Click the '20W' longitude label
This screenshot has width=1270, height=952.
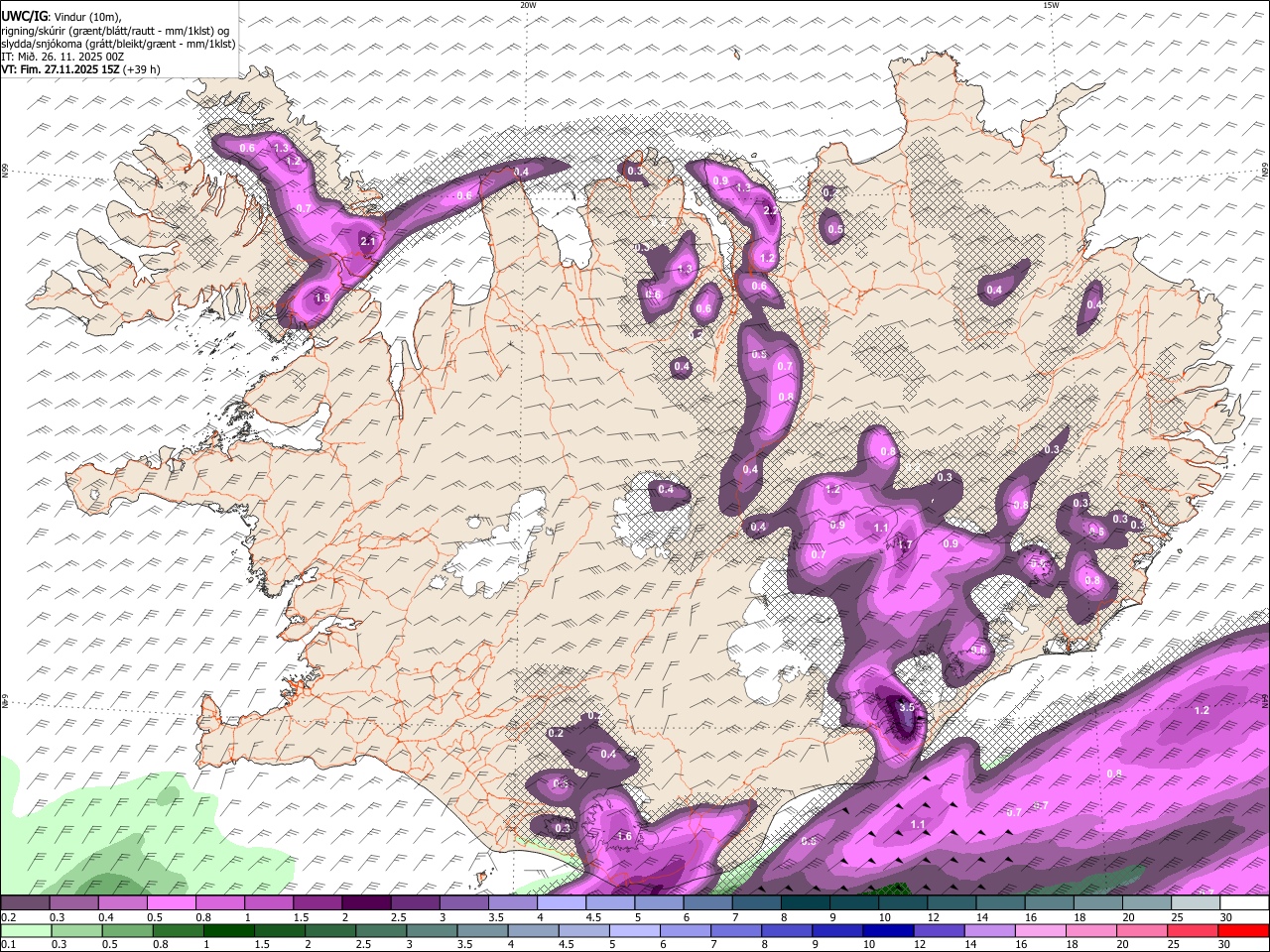tap(528, 5)
